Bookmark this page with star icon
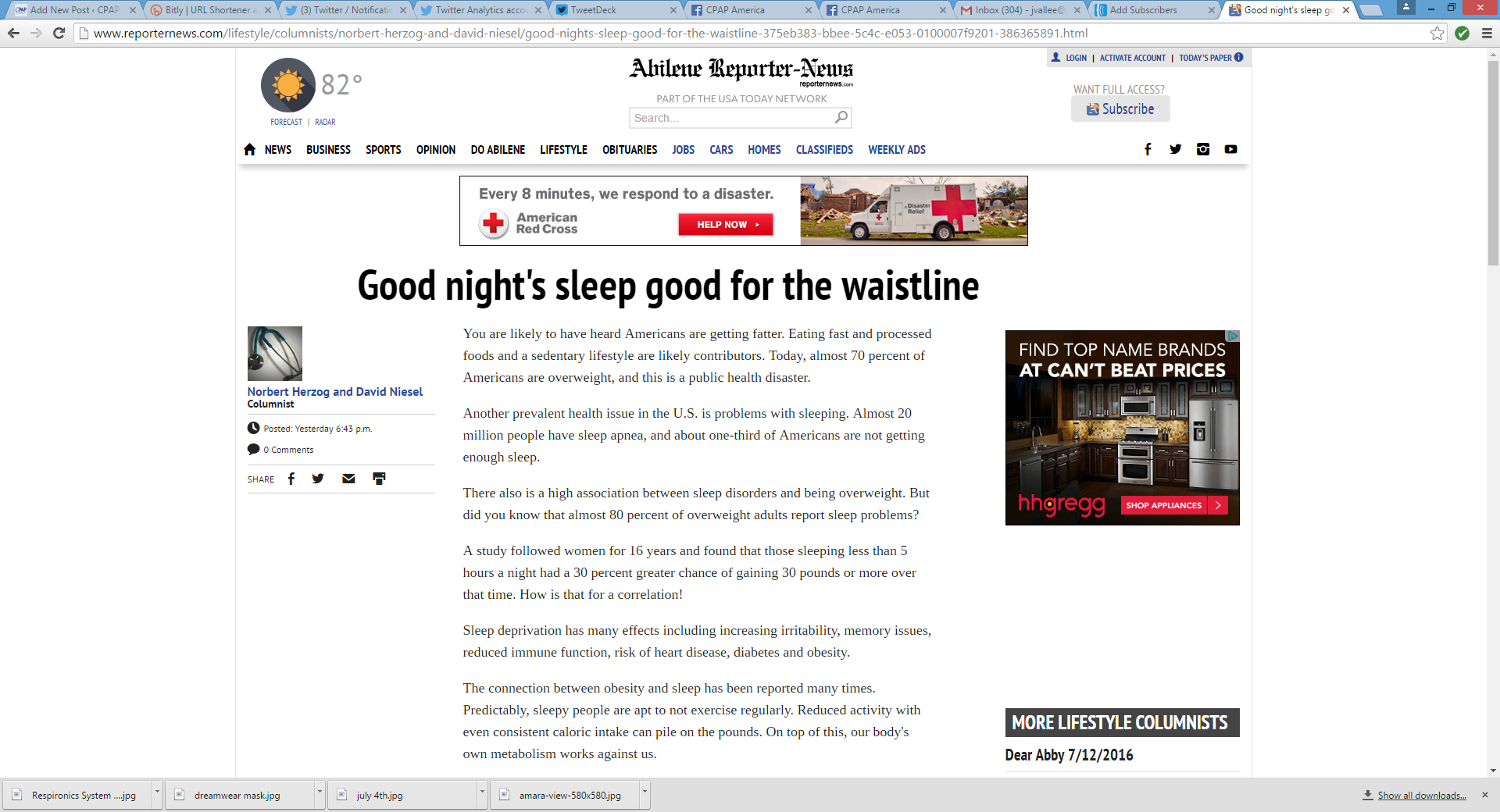The height and width of the screenshot is (812, 1500). click(x=1437, y=33)
